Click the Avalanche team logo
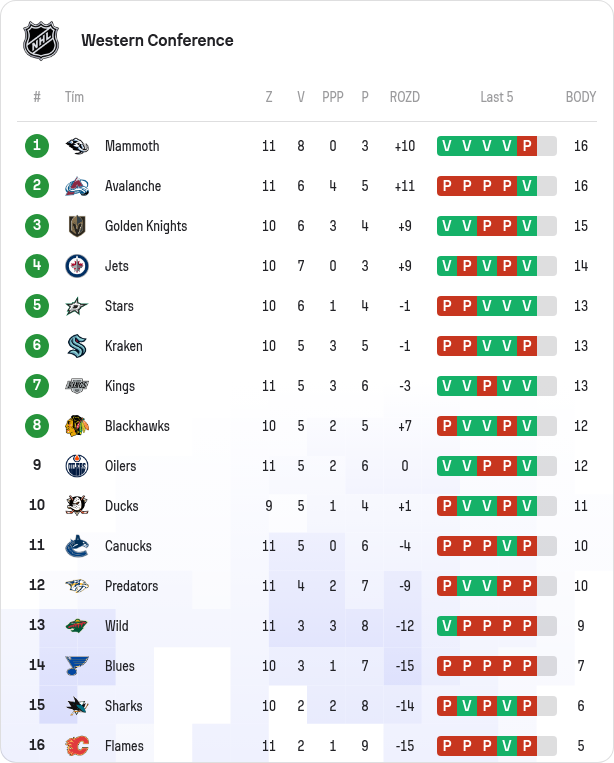Screen dimensions: 614x763 point(77,186)
